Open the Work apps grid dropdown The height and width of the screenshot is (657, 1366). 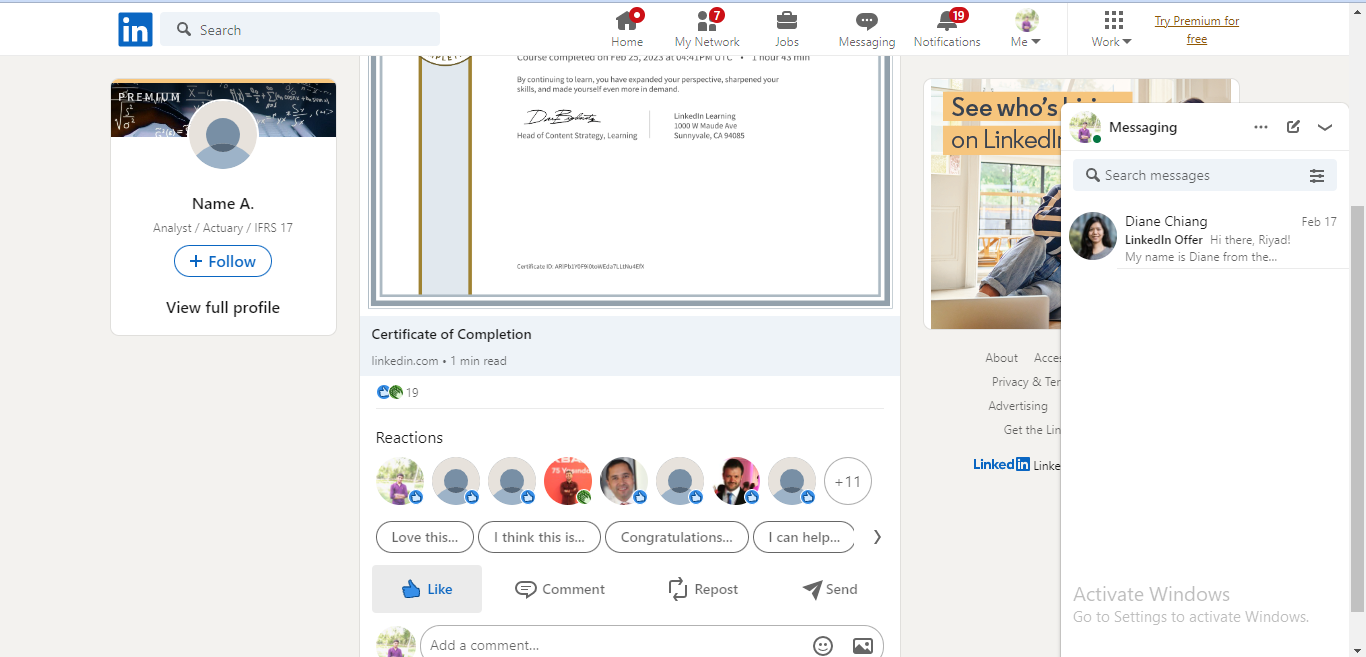point(1112,29)
